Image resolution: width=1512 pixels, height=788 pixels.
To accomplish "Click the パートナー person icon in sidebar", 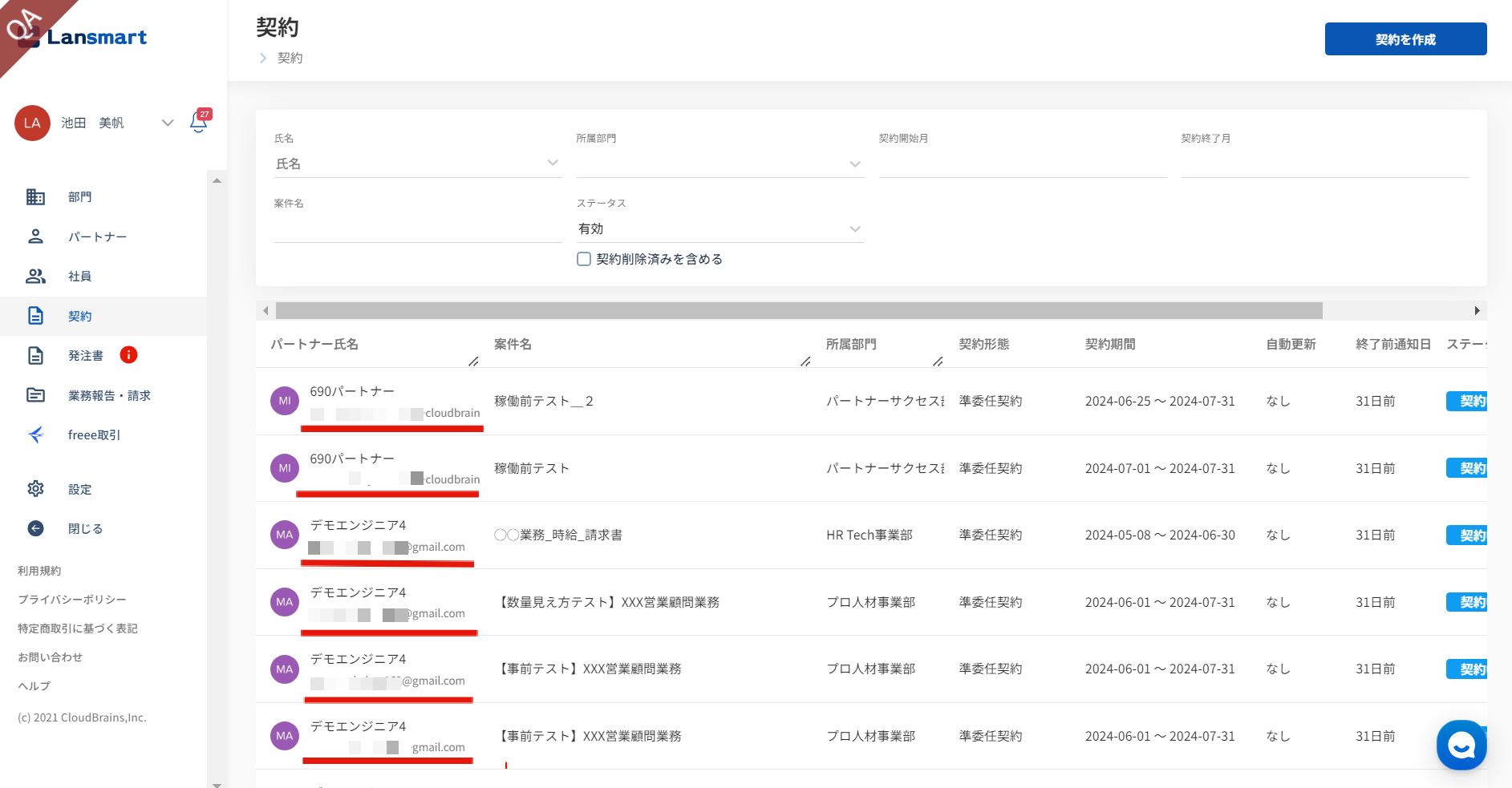I will (35, 236).
